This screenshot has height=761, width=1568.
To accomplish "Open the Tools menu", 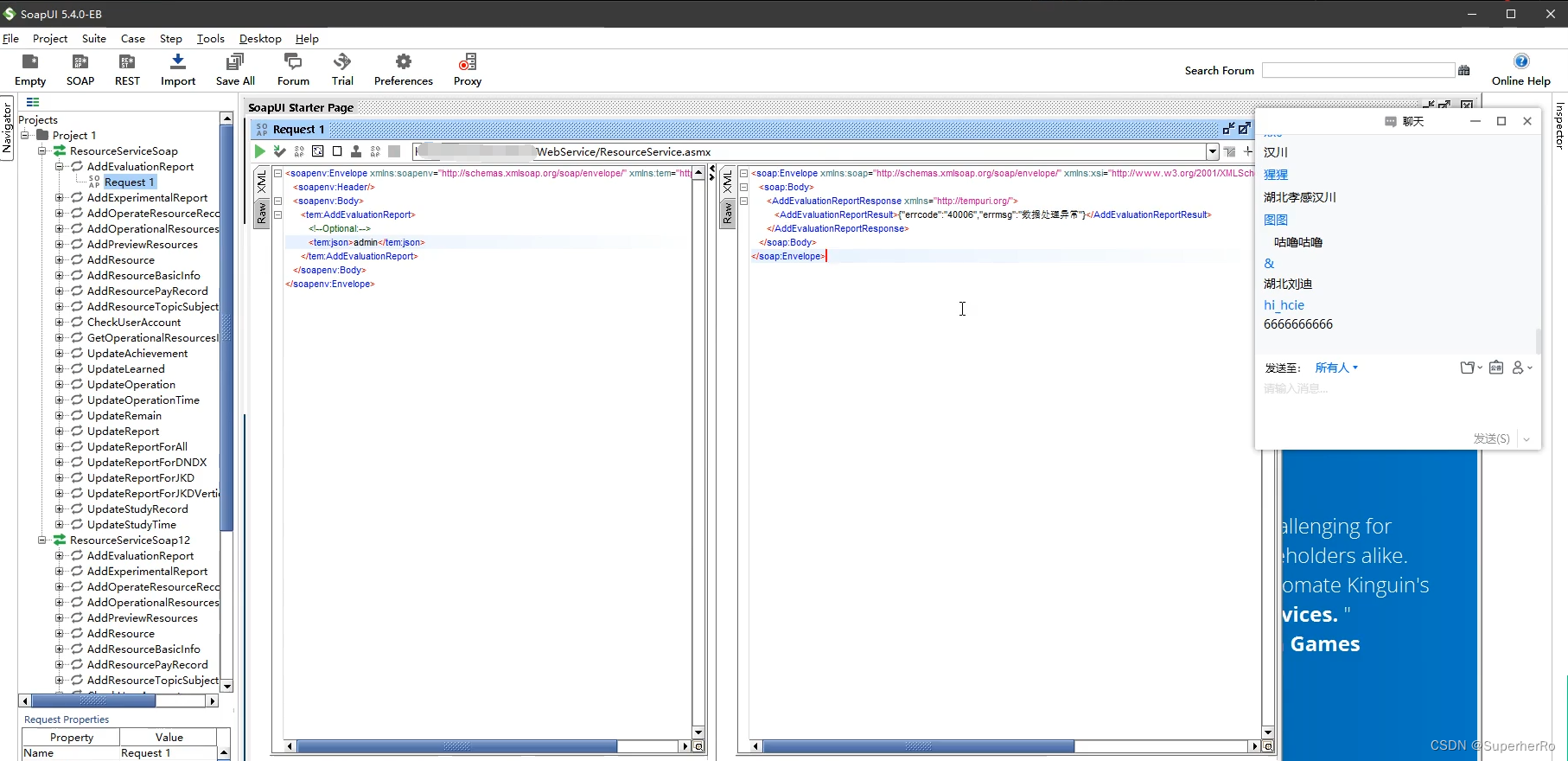I will click(210, 39).
